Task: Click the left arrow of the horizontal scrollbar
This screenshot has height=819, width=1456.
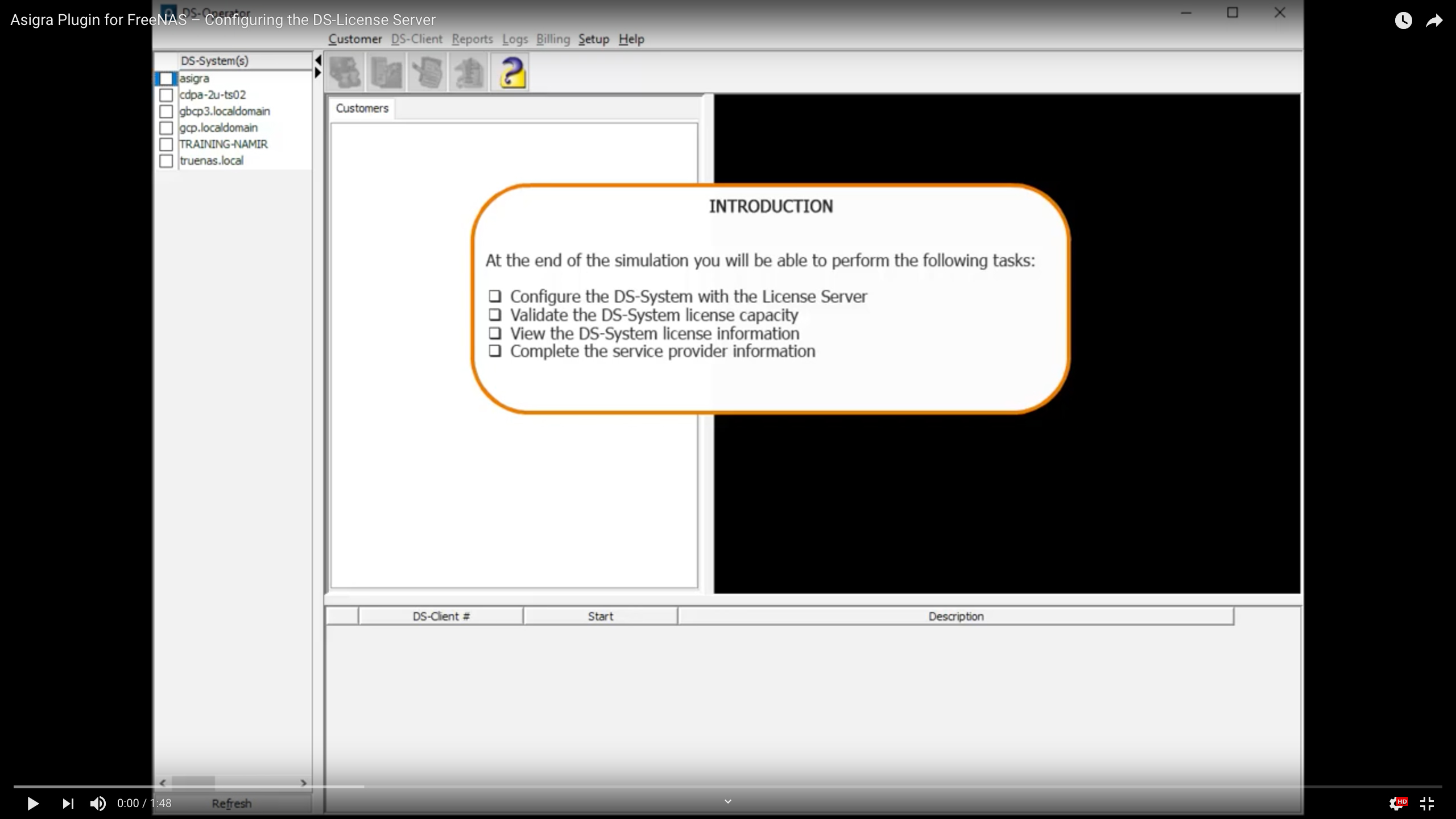Action: [163, 783]
